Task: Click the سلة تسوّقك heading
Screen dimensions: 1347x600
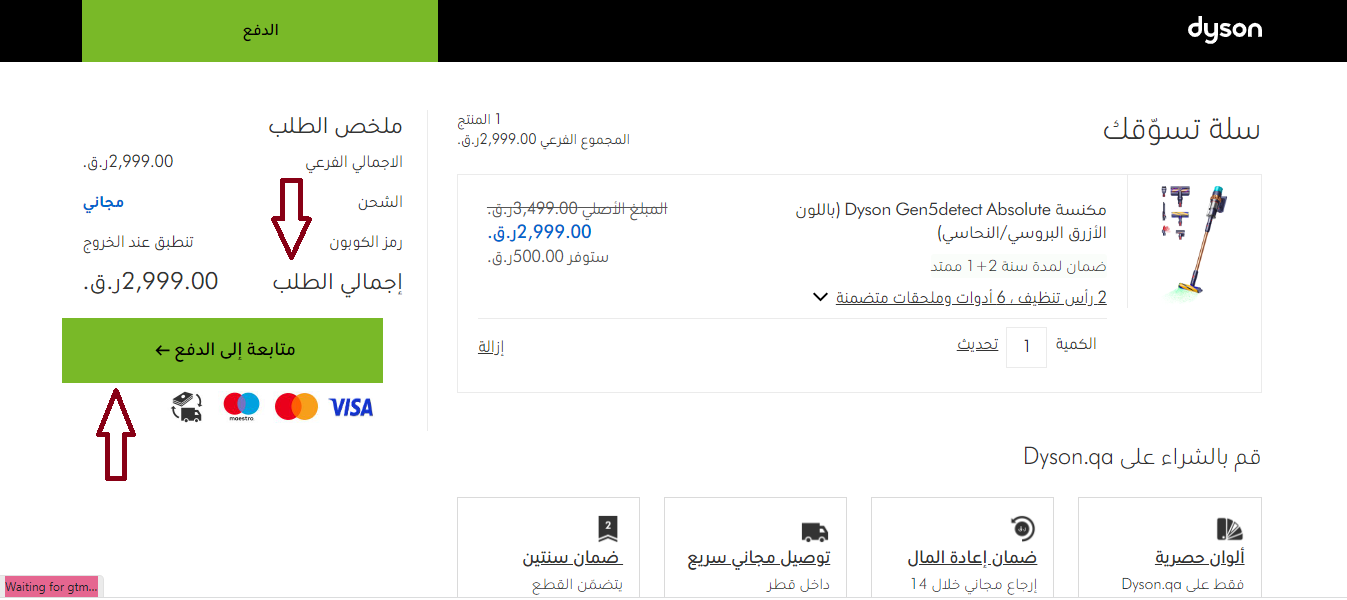Action: pos(1182,130)
